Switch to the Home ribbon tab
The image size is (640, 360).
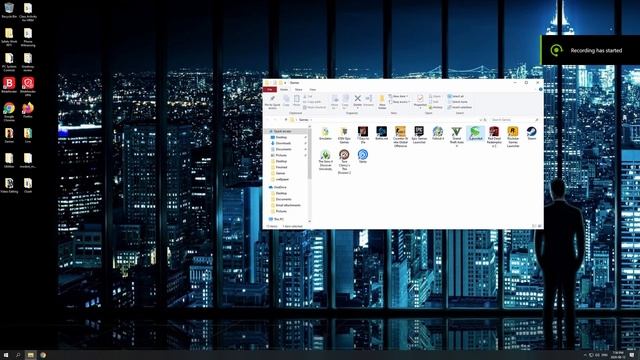[284, 89]
